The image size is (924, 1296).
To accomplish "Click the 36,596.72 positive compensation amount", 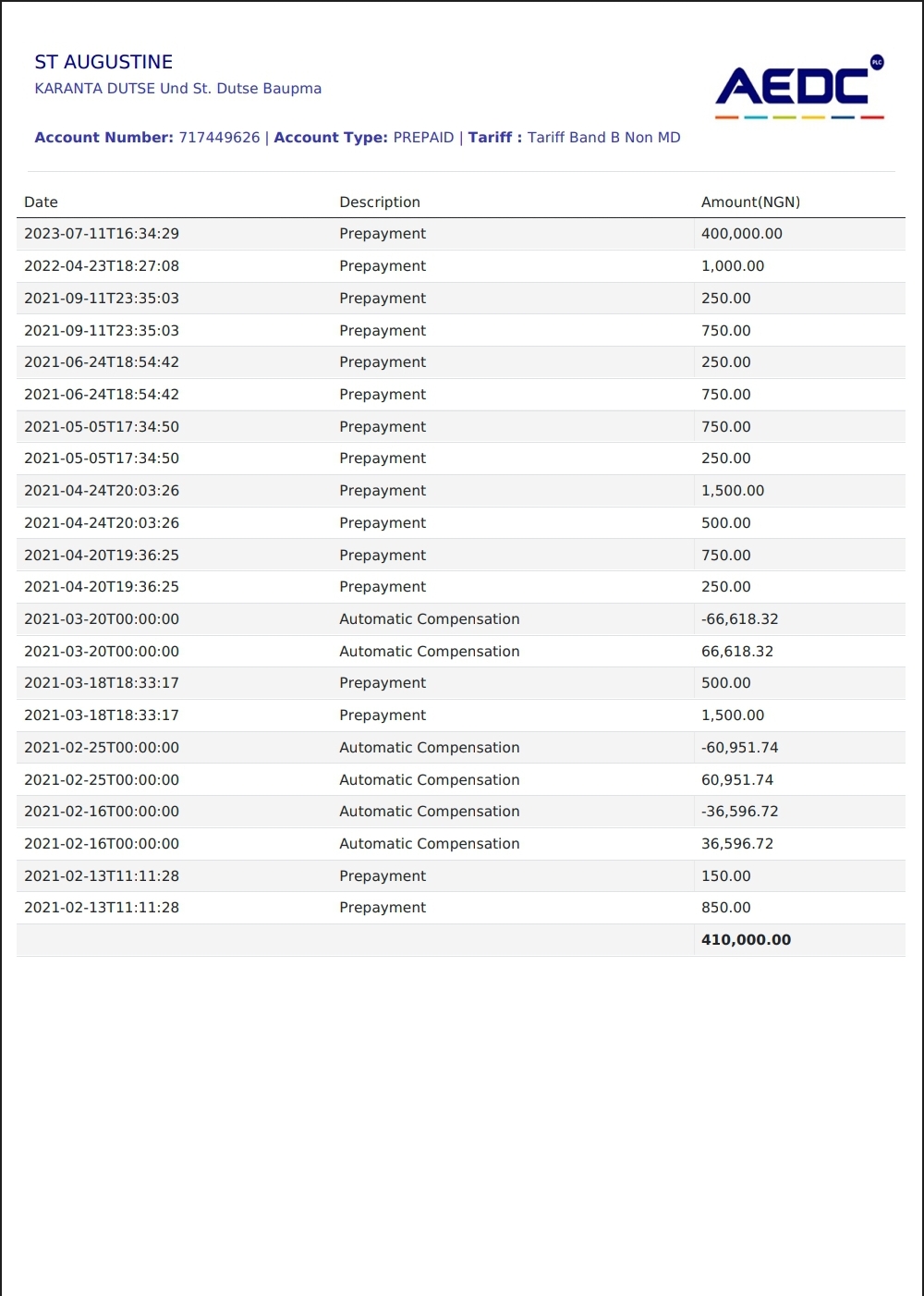I will (736, 844).
